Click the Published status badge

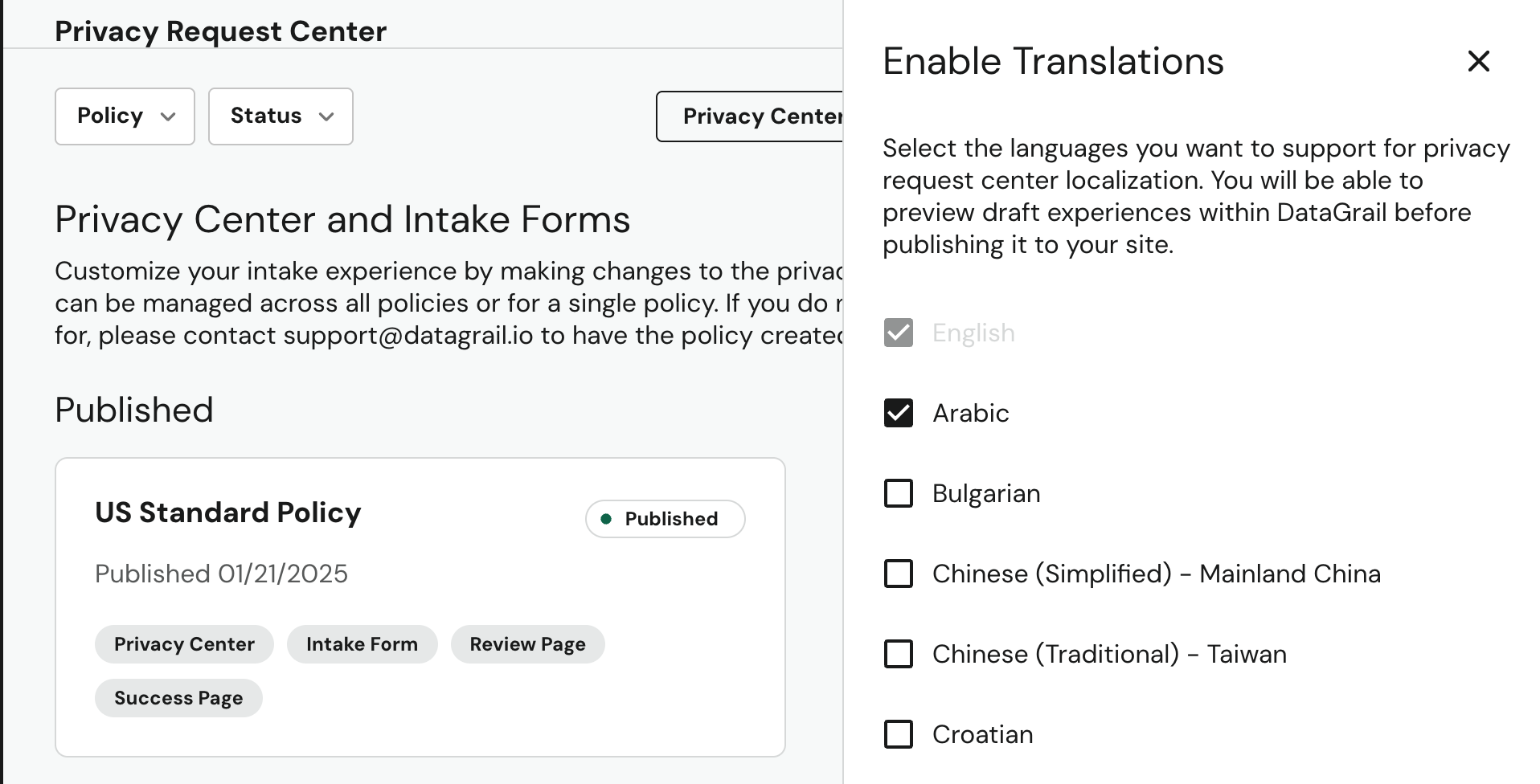pos(664,518)
